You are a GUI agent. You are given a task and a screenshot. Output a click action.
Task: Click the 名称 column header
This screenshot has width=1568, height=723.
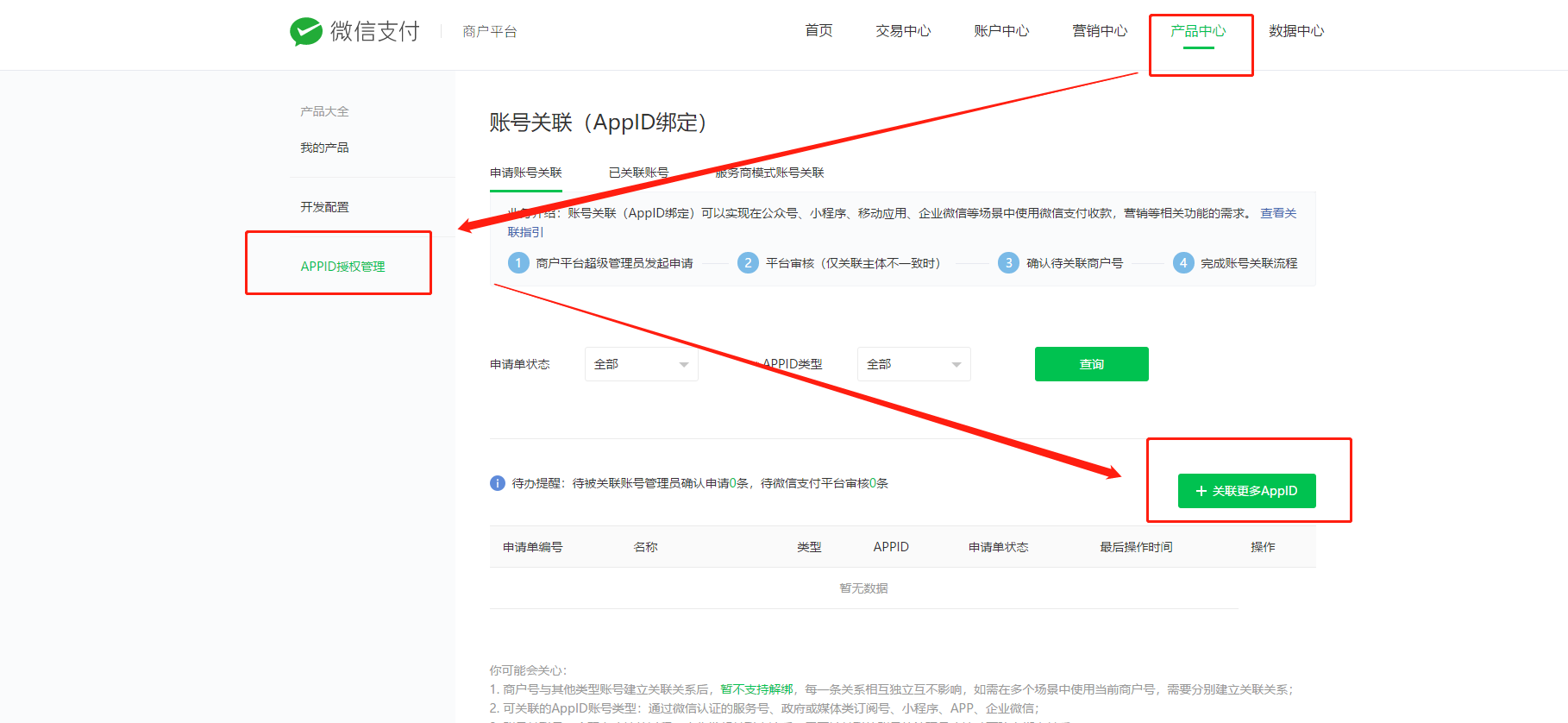click(646, 547)
